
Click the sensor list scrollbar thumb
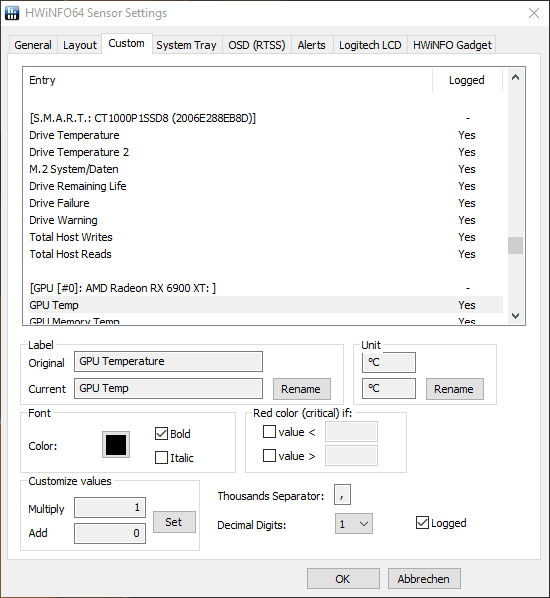tap(515, 245)
